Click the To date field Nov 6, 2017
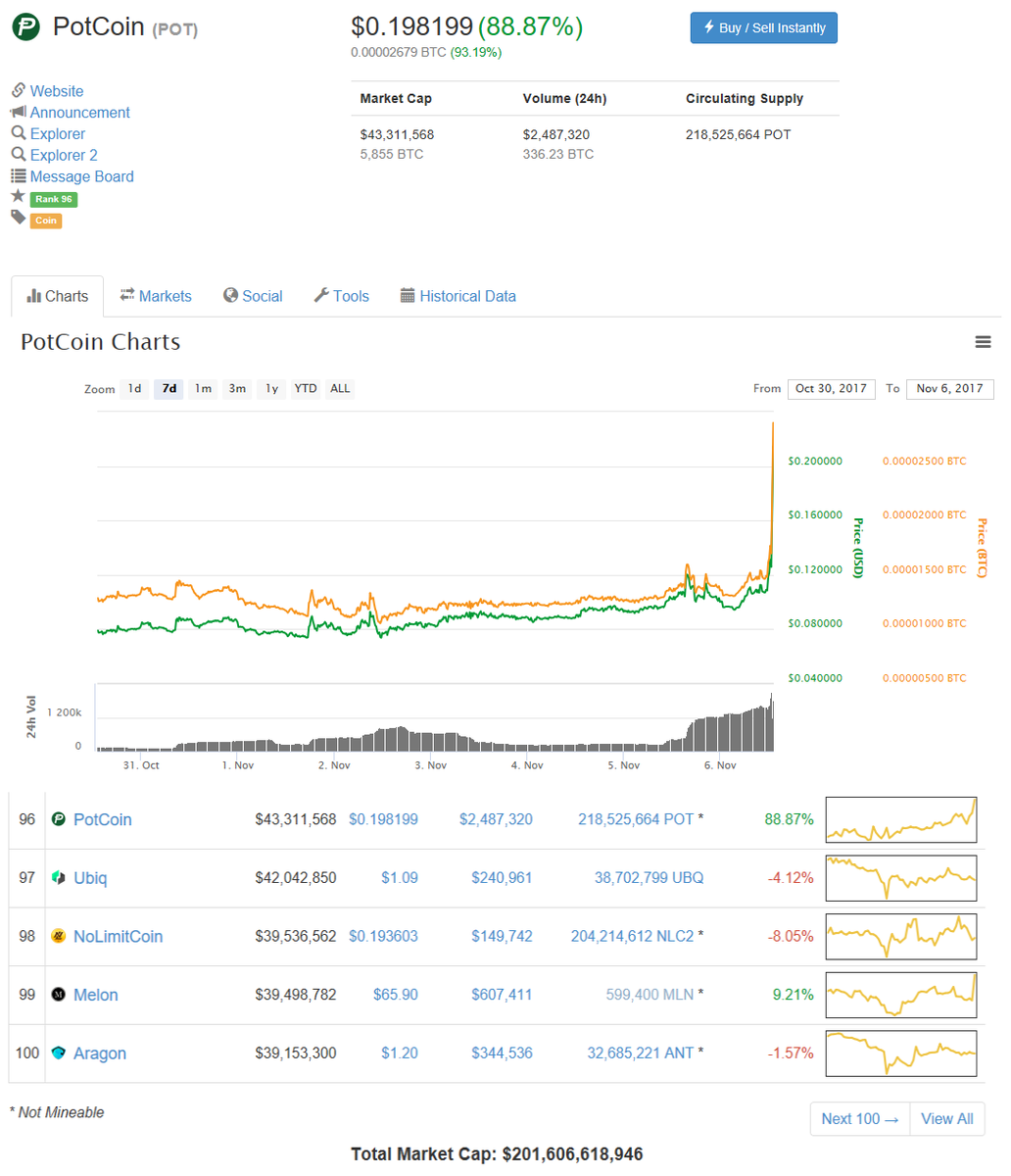1011x1176 pixels. click(950, 389)
